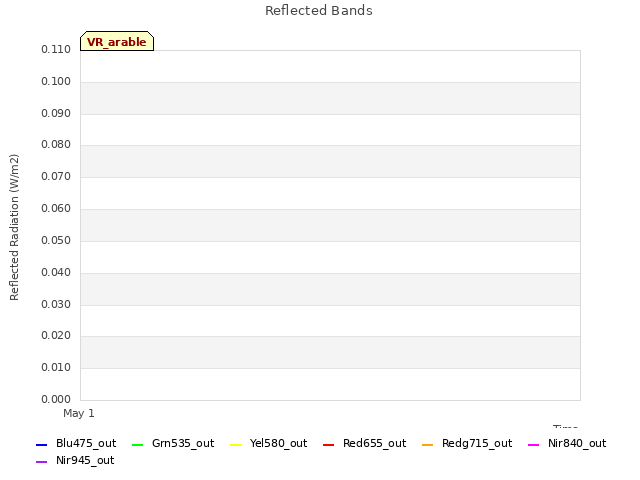640x480 pixels.
Task: Click the orange Redg715_out color marker
Action: pos(427,444)
